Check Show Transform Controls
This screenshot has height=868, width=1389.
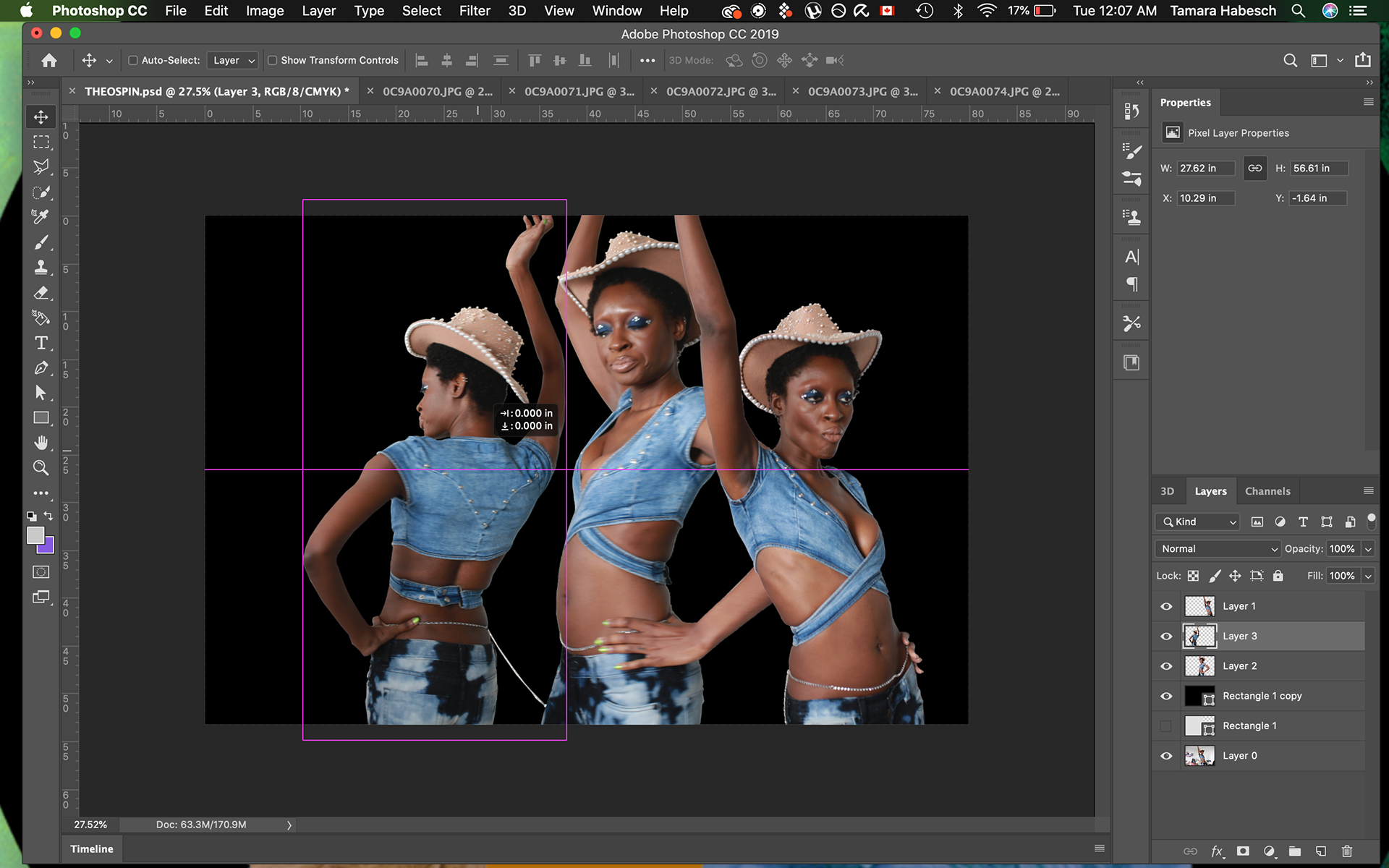pos(273,61)
